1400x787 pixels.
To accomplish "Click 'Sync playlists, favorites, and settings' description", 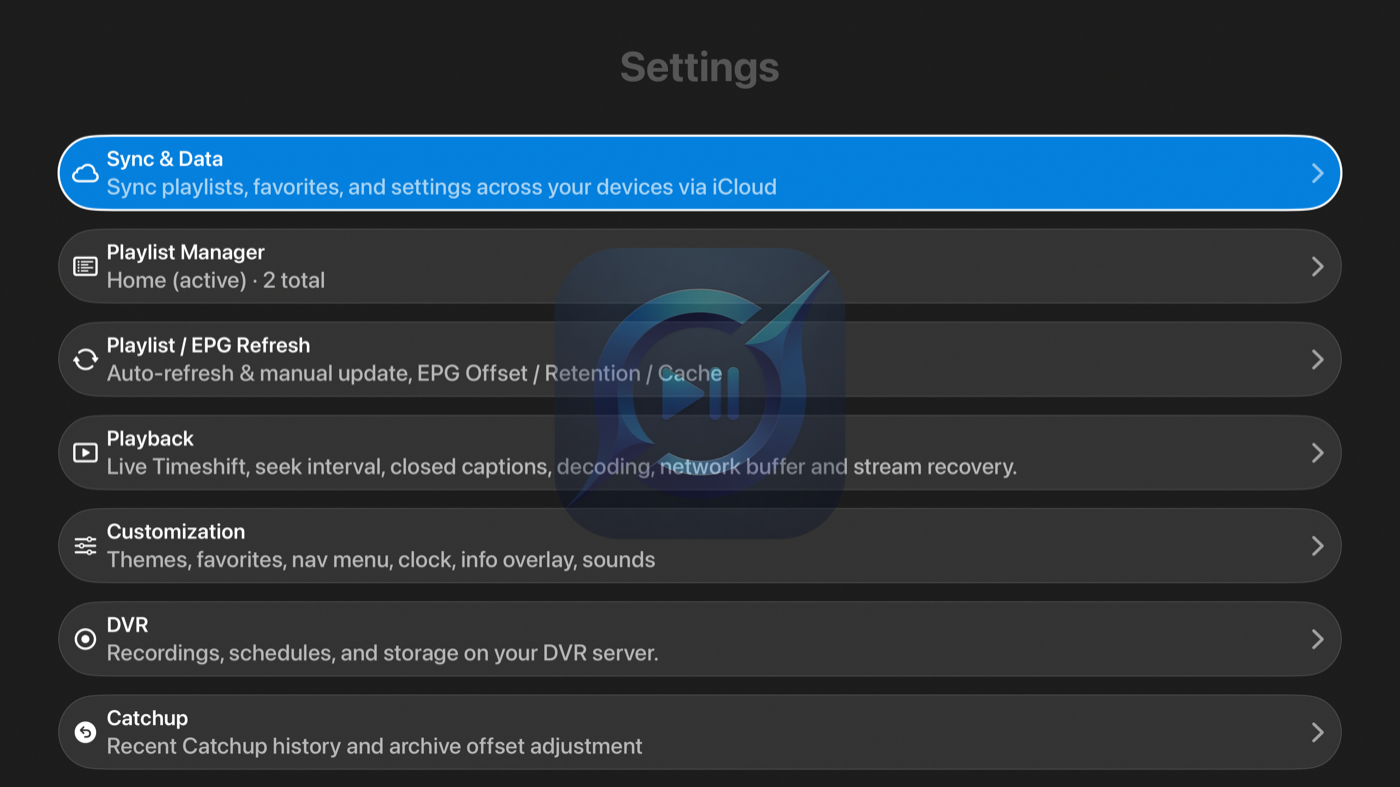I will 442,187.
